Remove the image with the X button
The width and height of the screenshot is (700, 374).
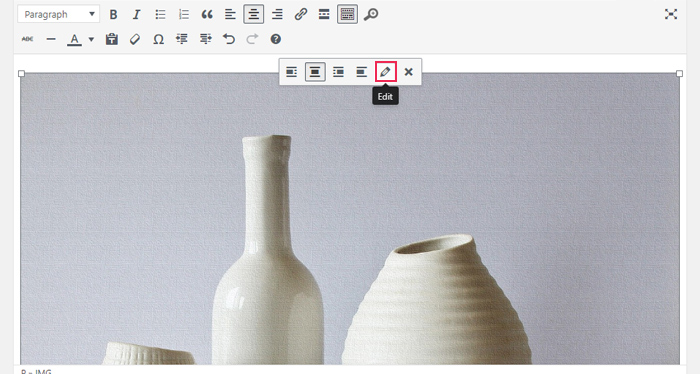(408, 72)
